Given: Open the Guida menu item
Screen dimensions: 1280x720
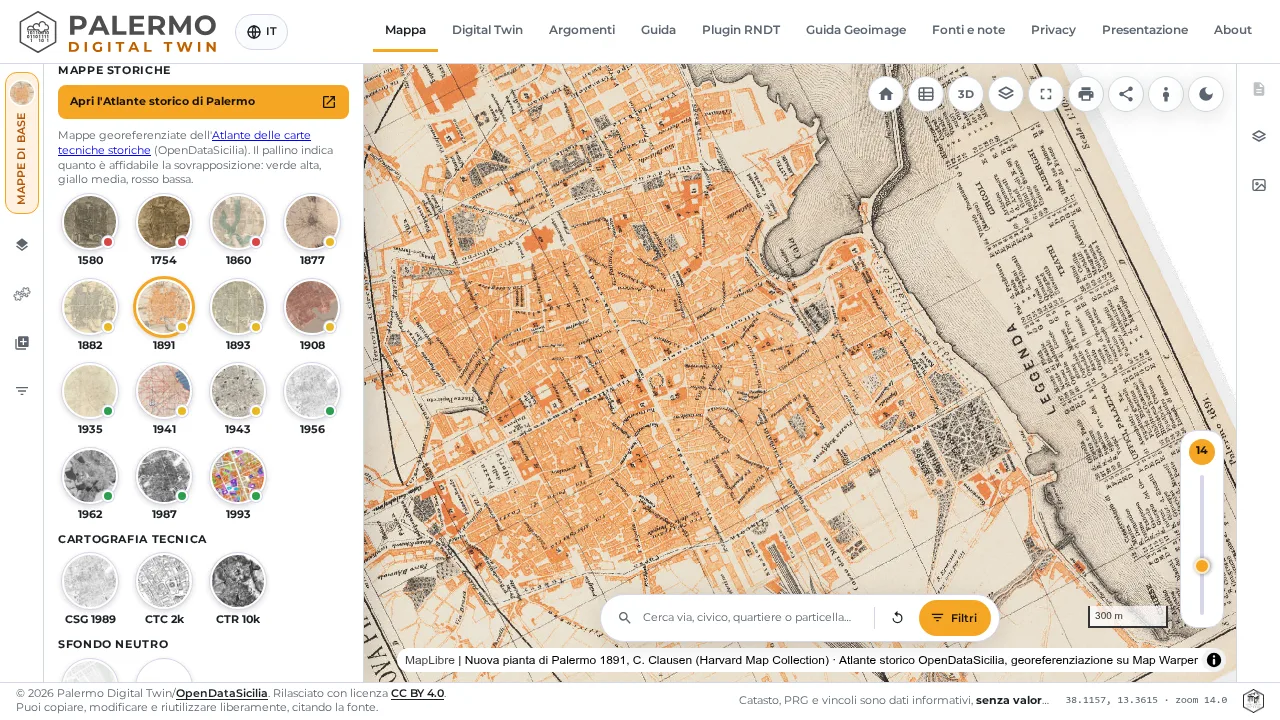Looking at the screenshot, I should pos(658,30).
